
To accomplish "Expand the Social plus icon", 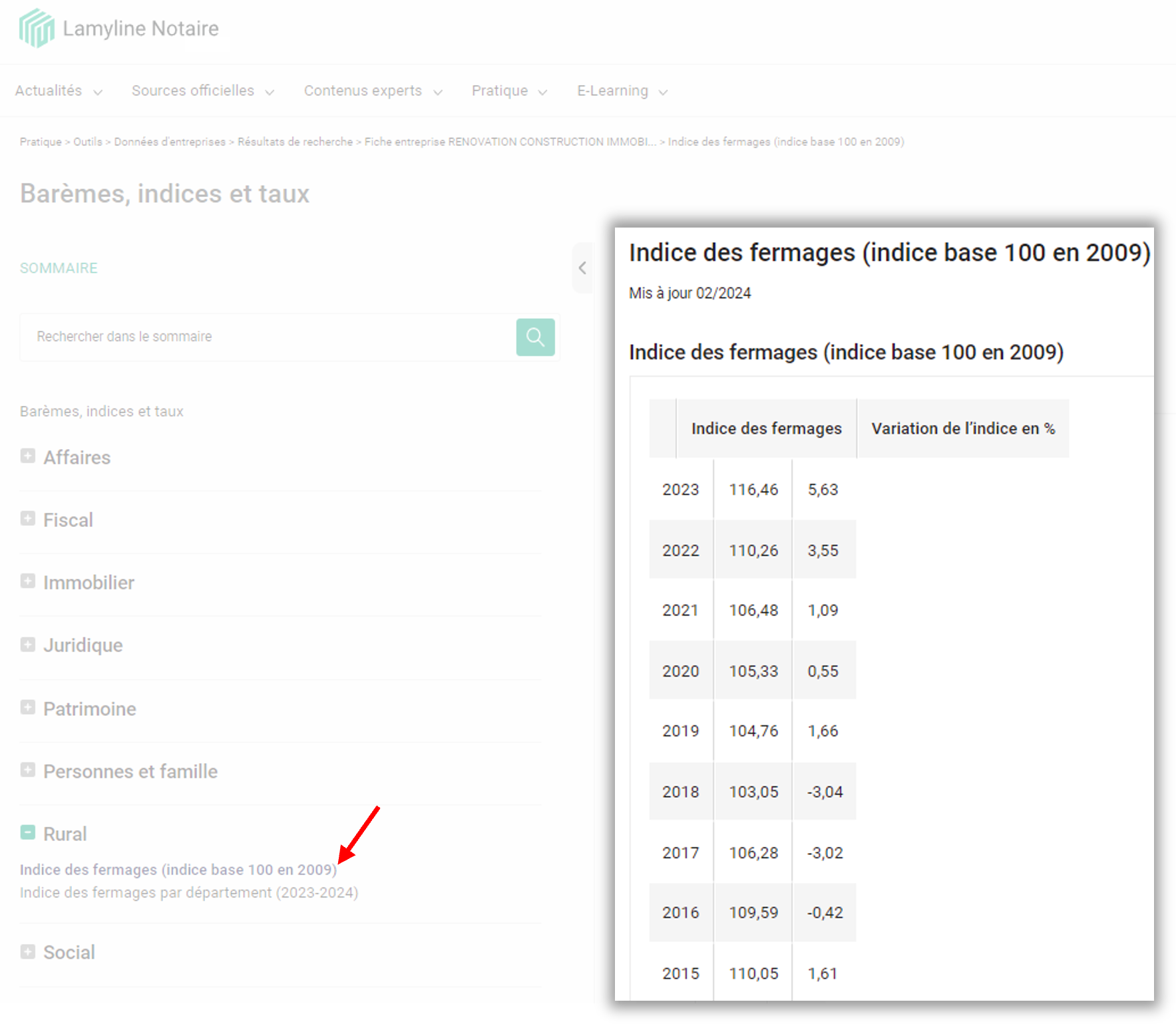I will click(28, 951).
